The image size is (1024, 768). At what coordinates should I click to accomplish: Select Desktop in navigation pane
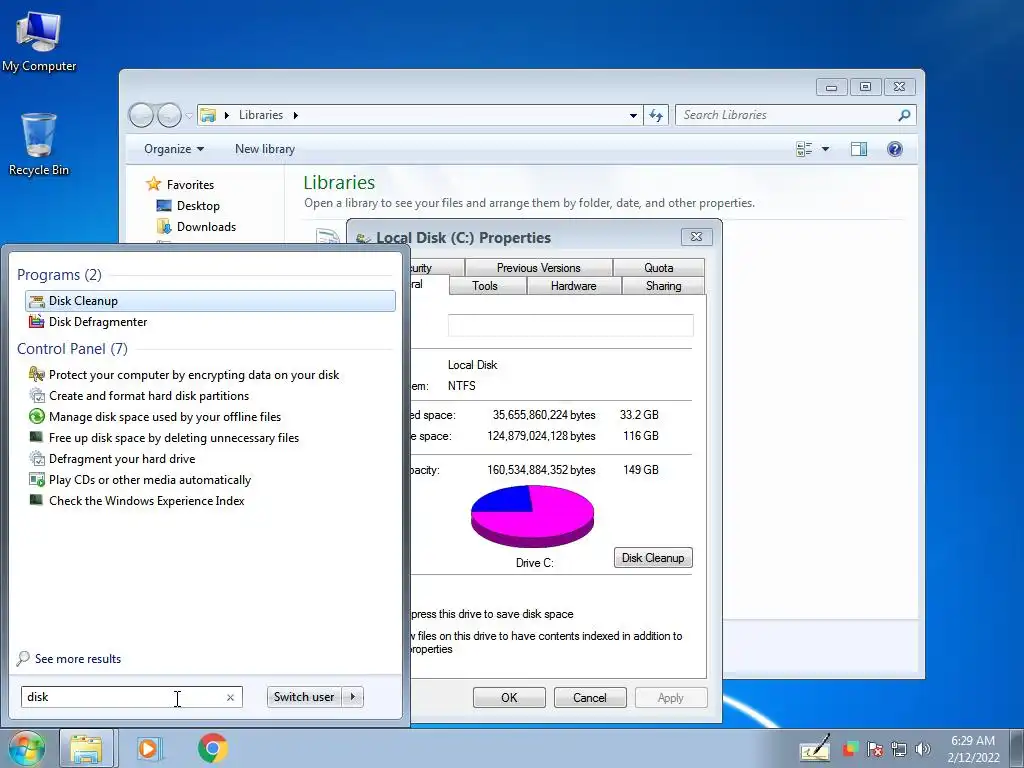coord(188,206)
